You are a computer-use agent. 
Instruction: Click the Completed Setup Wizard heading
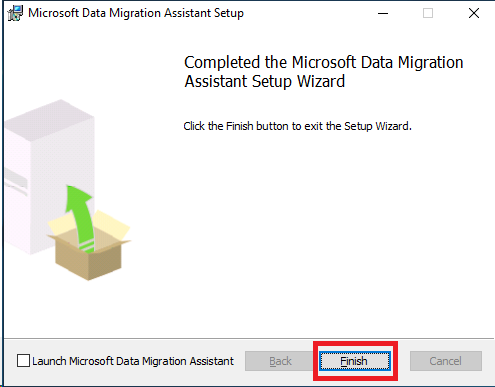[x=324, y=72]
